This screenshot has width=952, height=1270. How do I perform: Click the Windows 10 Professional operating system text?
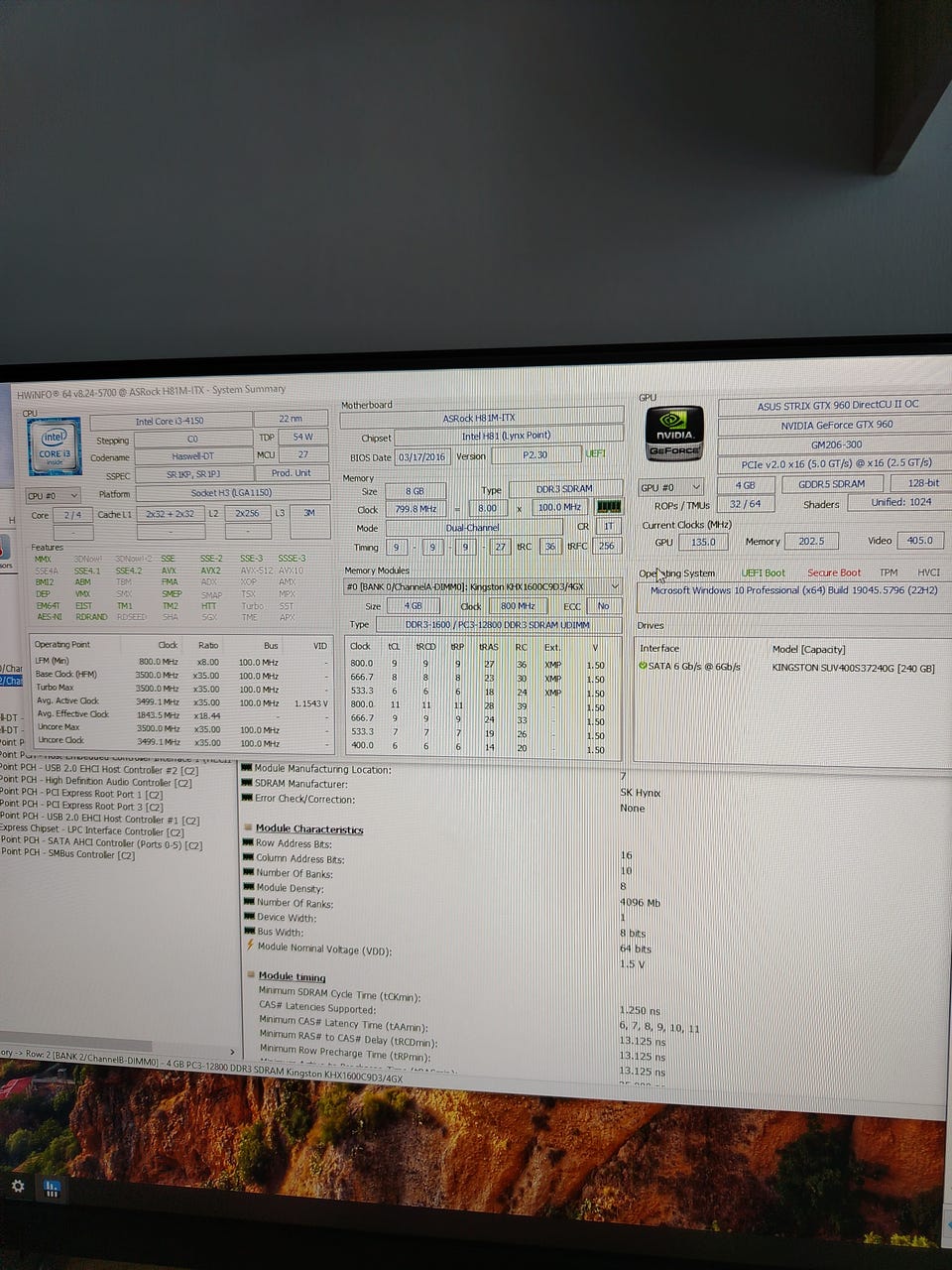pos(794,590)
